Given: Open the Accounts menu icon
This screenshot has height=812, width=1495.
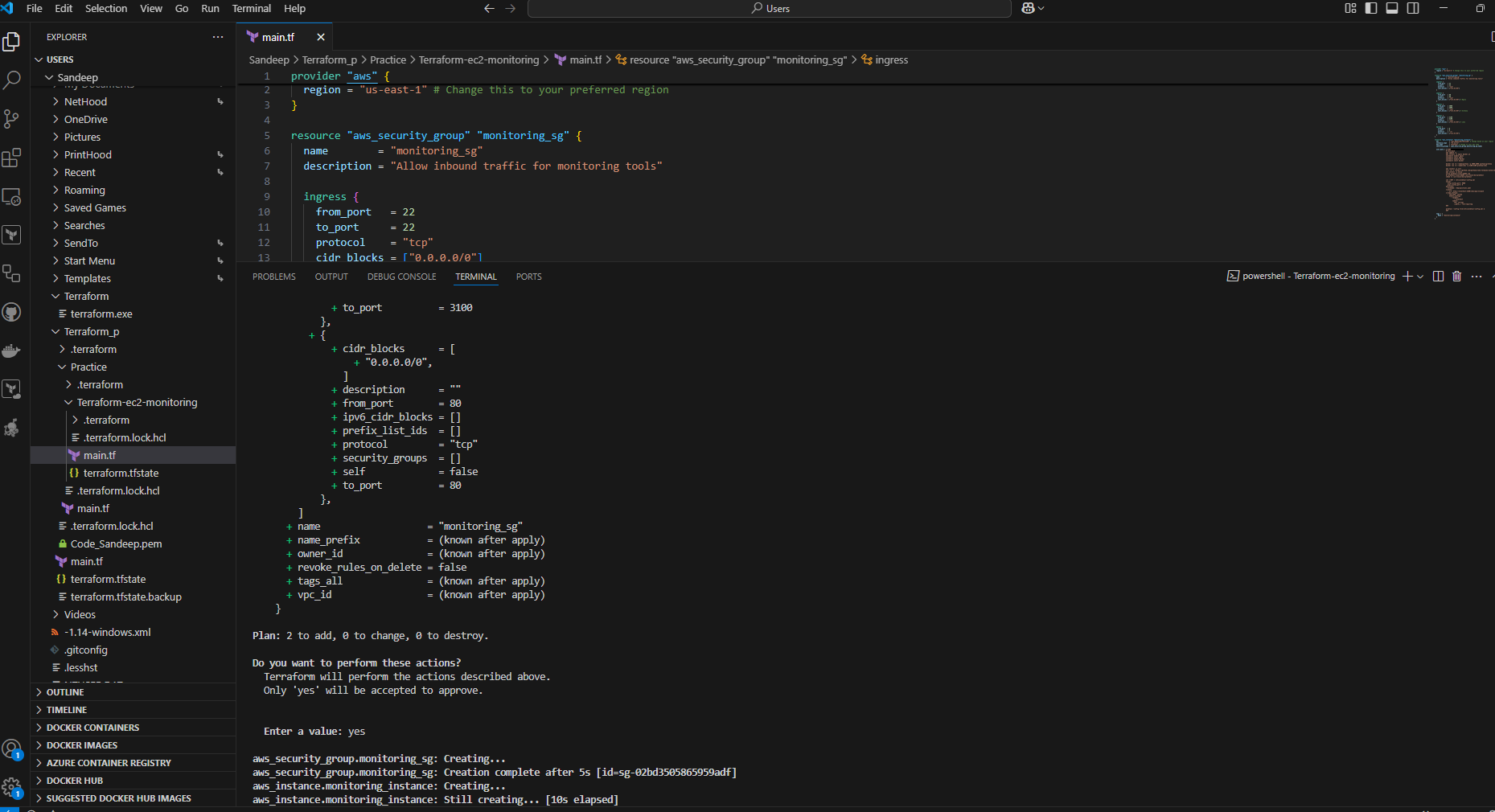Looking at the screenshot, I should pyautogui.click(x=11, y=750).
